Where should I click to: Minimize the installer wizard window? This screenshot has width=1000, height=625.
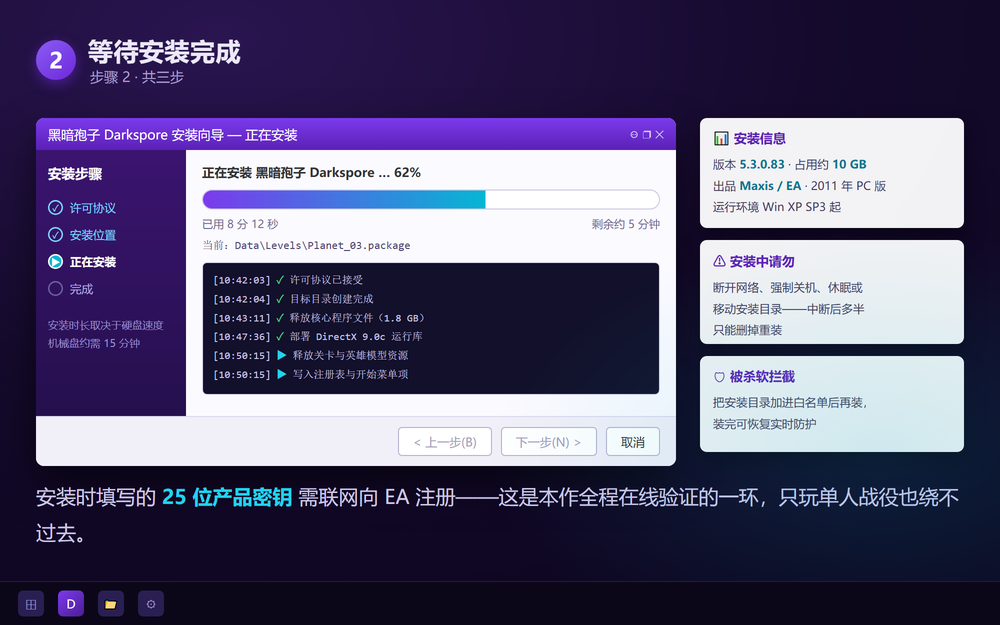coord(634,135)
